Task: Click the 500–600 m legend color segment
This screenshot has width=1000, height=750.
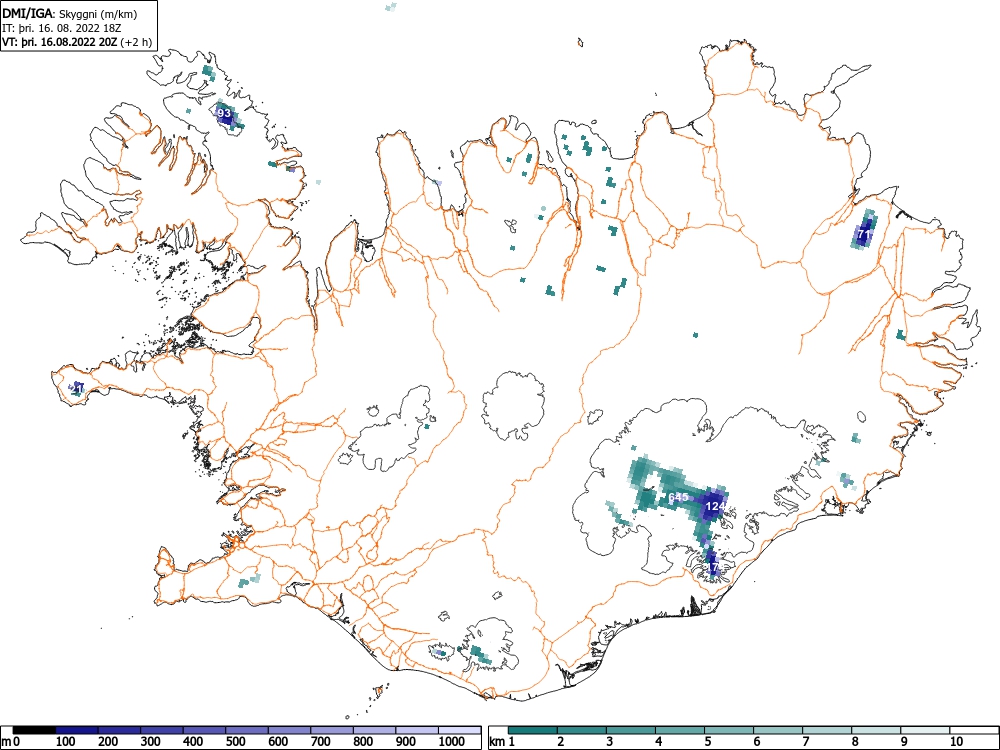Action: click(x=247, y=730)
